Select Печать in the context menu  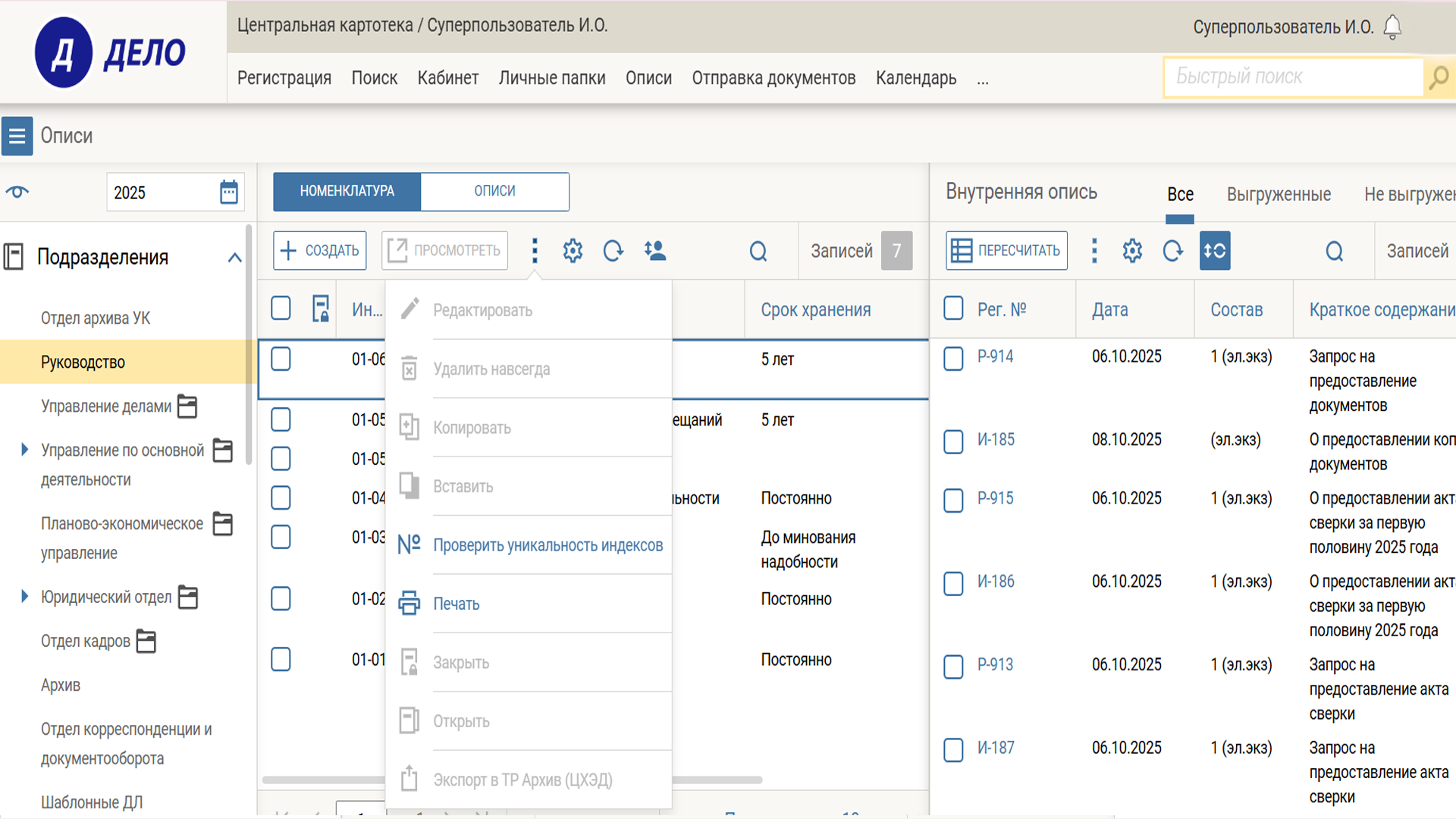click(457, 604)
